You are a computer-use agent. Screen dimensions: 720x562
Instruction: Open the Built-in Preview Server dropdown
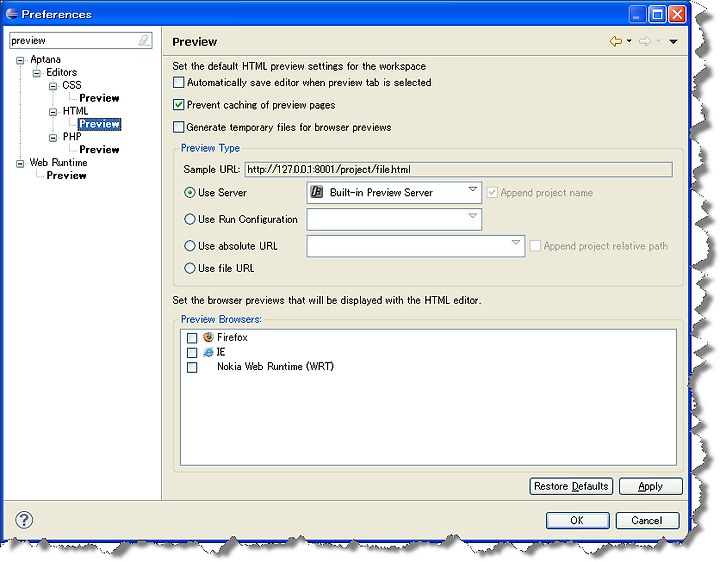coord(394,193)
